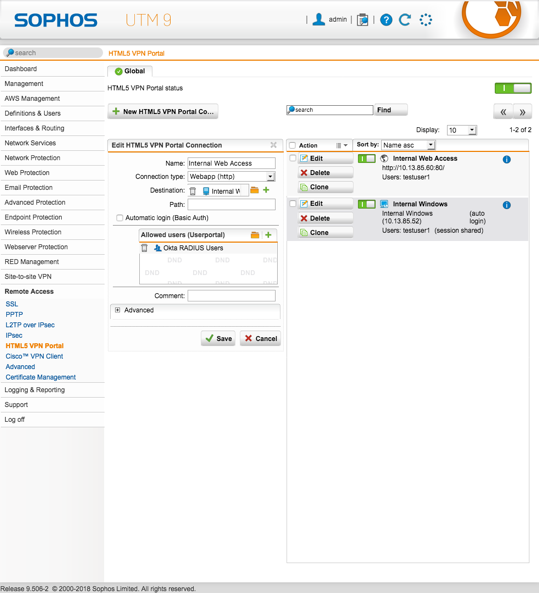Remove Okta RADIUS Users with trash icon
This screenshot has width=539, height=593.
[144, 248]
